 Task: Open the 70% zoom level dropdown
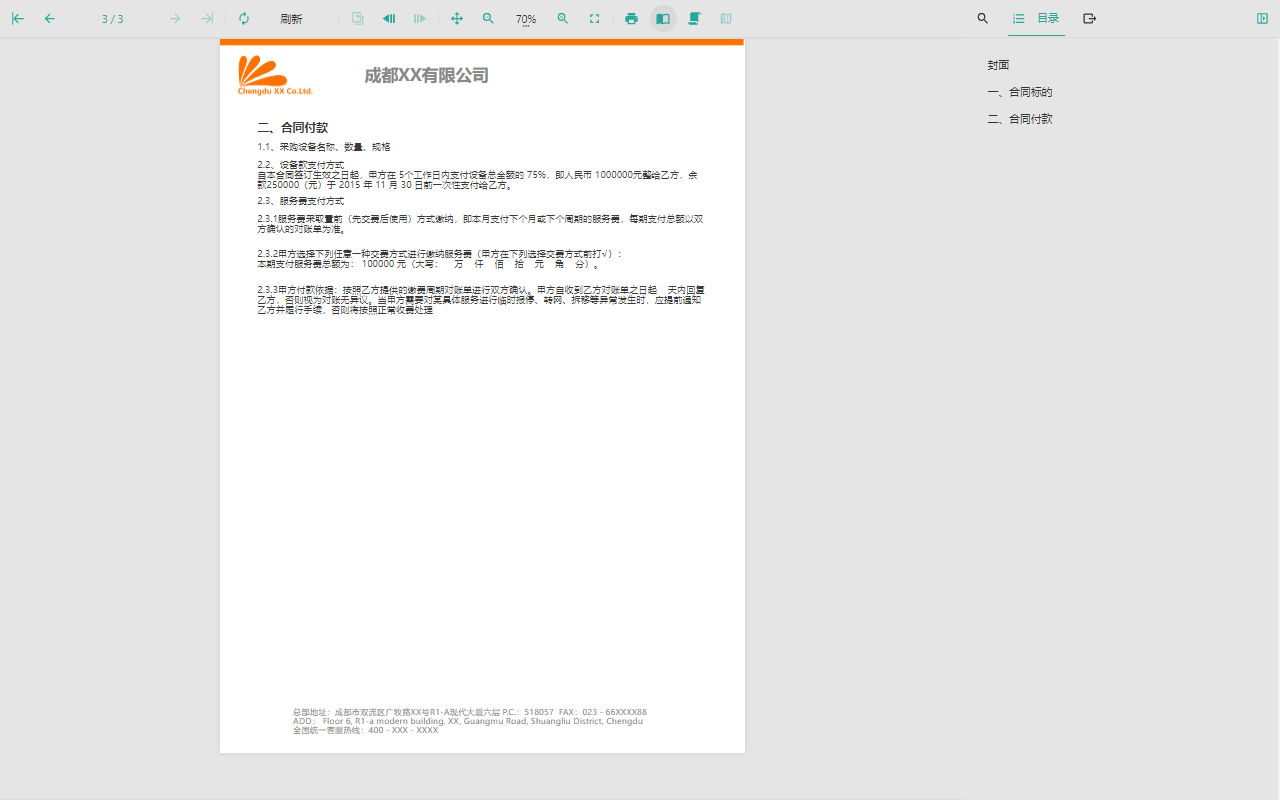click(526, 20)
